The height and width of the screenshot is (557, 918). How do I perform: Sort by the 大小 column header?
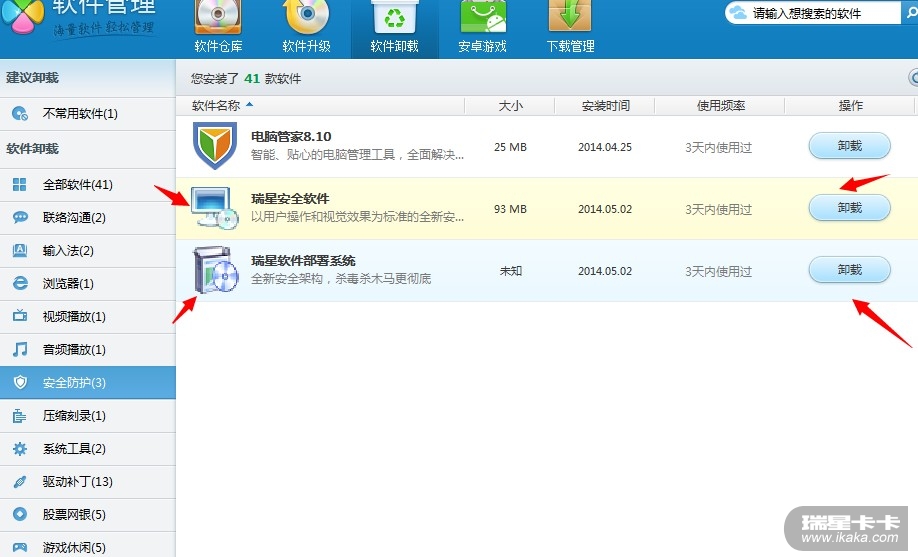pos(510,105)
